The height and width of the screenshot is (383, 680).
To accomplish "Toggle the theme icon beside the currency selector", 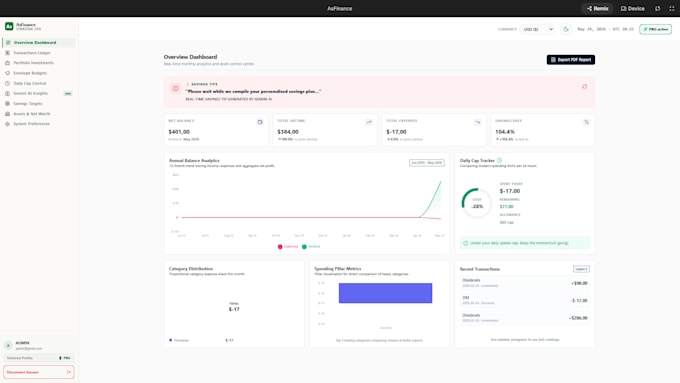I will (x=566, y=29).
